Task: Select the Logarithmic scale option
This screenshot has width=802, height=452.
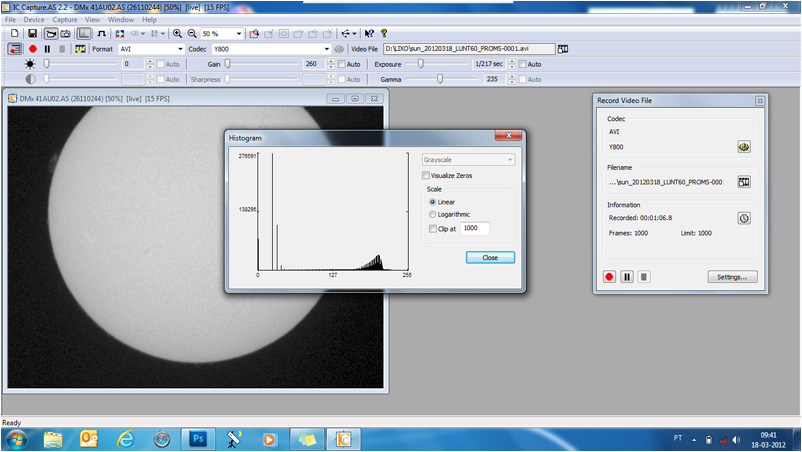Action: pos(432,214)
